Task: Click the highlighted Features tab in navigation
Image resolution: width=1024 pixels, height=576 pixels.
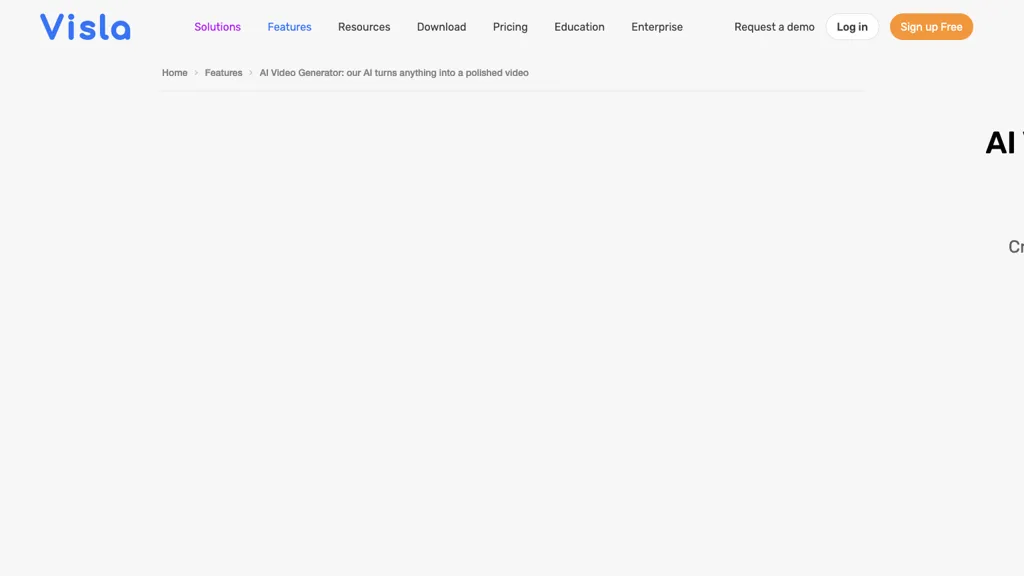Action: [289, 27]
